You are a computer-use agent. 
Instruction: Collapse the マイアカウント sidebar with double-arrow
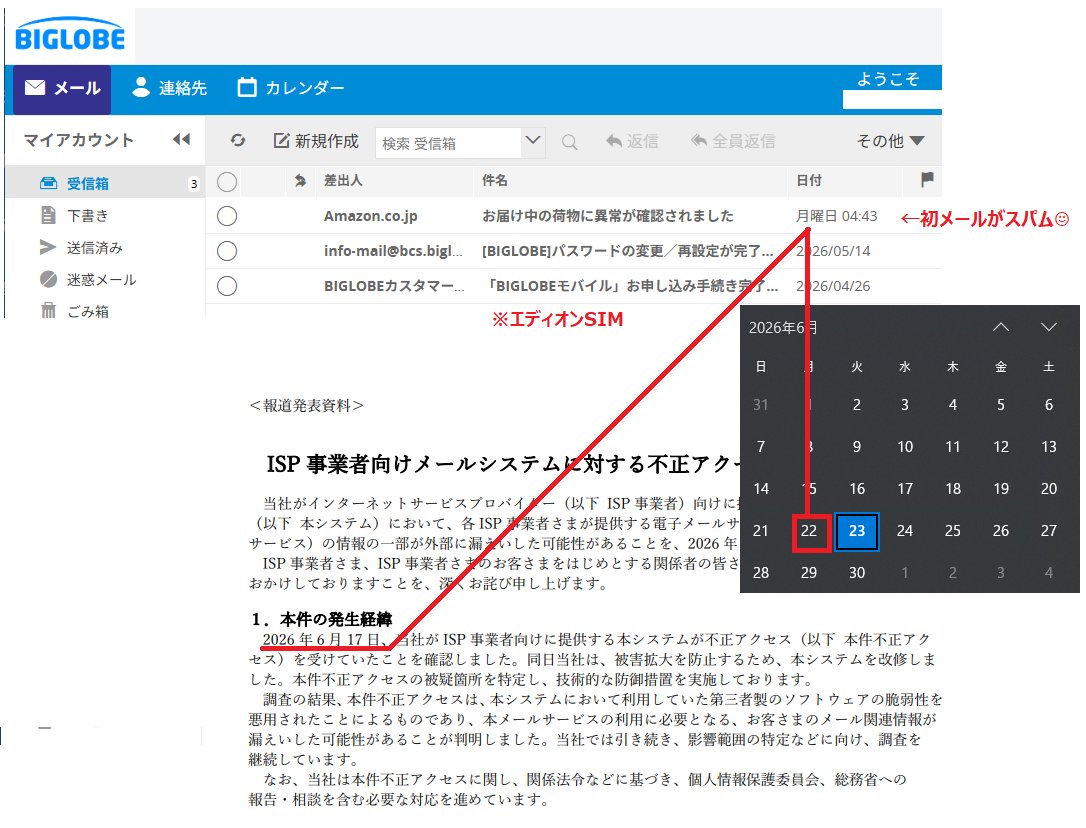[x=181, y=139]
